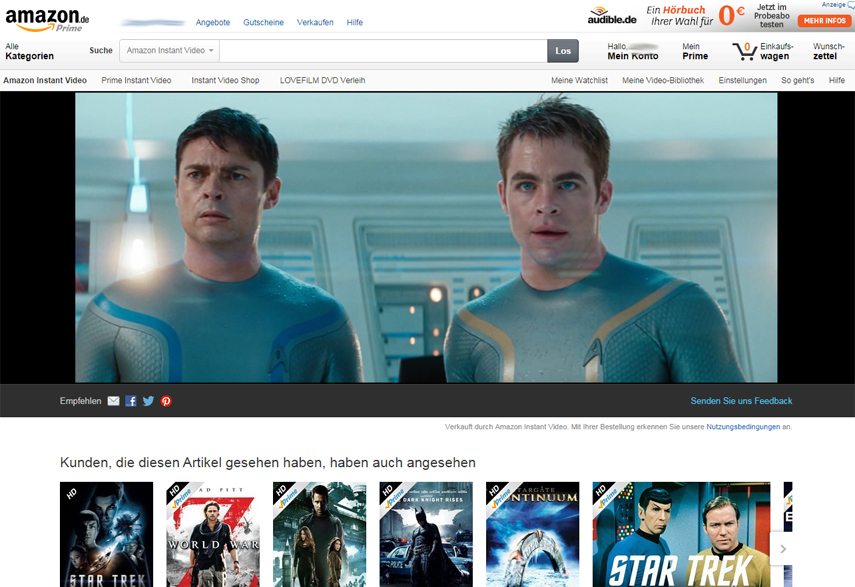Open Hilfe in the top navigation
Viewport: 855px width, 587px height.
(354, 22)
